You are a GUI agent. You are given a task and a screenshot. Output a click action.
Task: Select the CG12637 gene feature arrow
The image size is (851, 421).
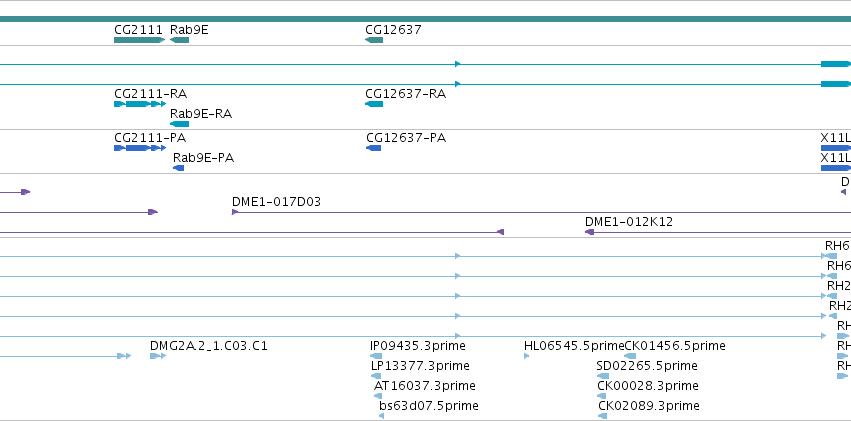374,40
